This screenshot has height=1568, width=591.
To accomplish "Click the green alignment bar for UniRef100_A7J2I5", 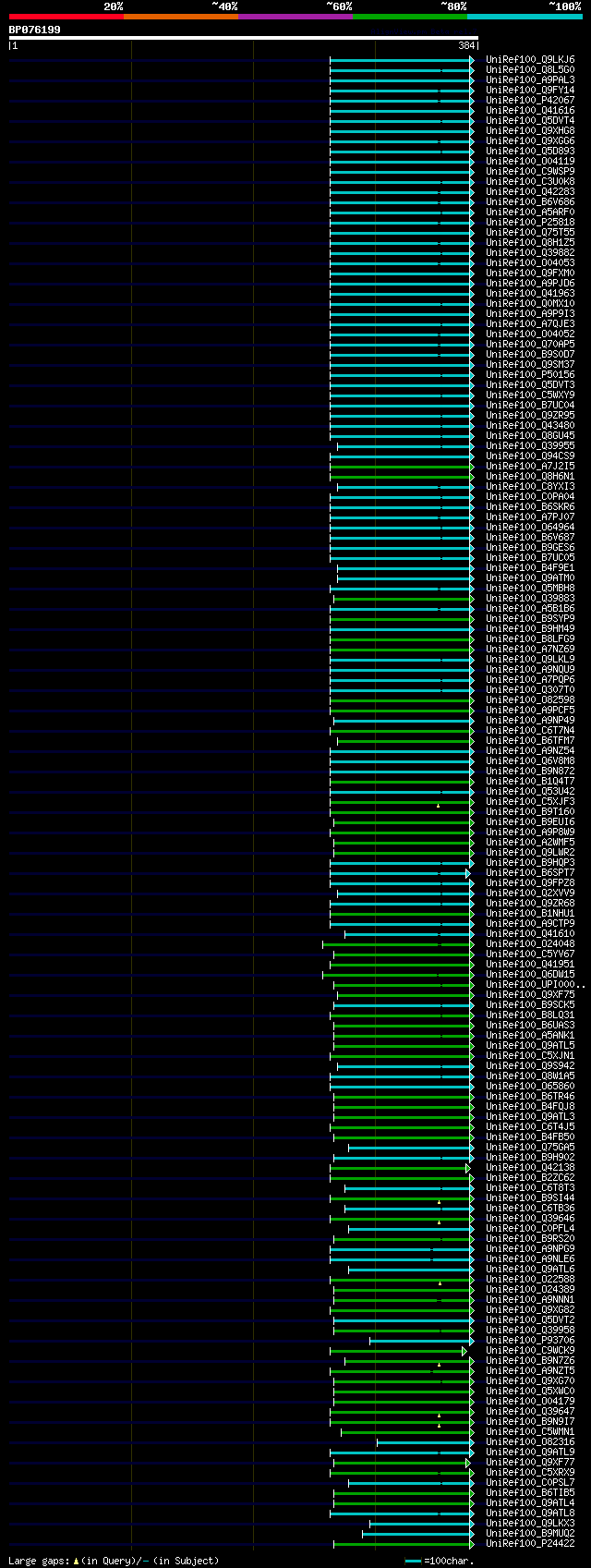I will [x=401, y=466].
